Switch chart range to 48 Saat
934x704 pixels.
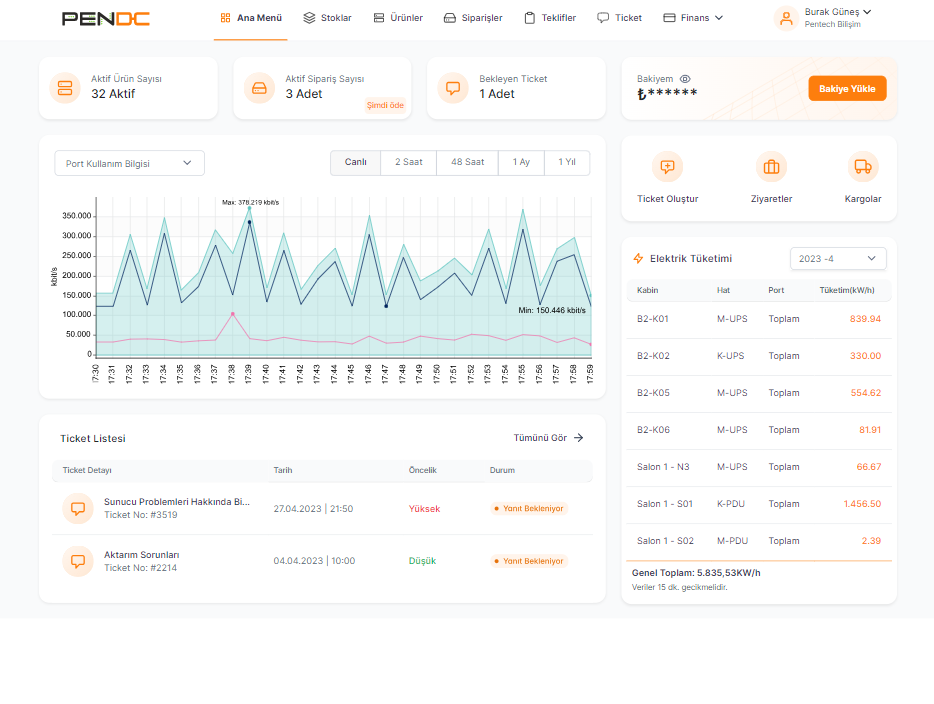click(x=467, y=162)
